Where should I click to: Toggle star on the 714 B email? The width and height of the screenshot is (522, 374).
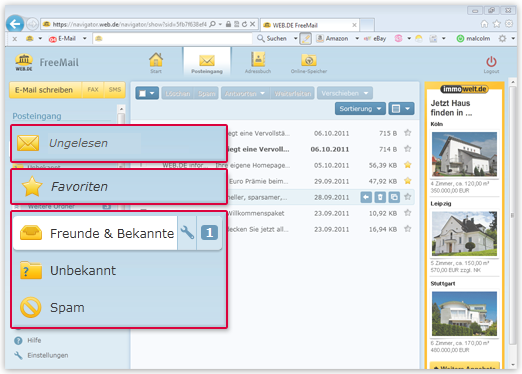click(x=408, y=149)
